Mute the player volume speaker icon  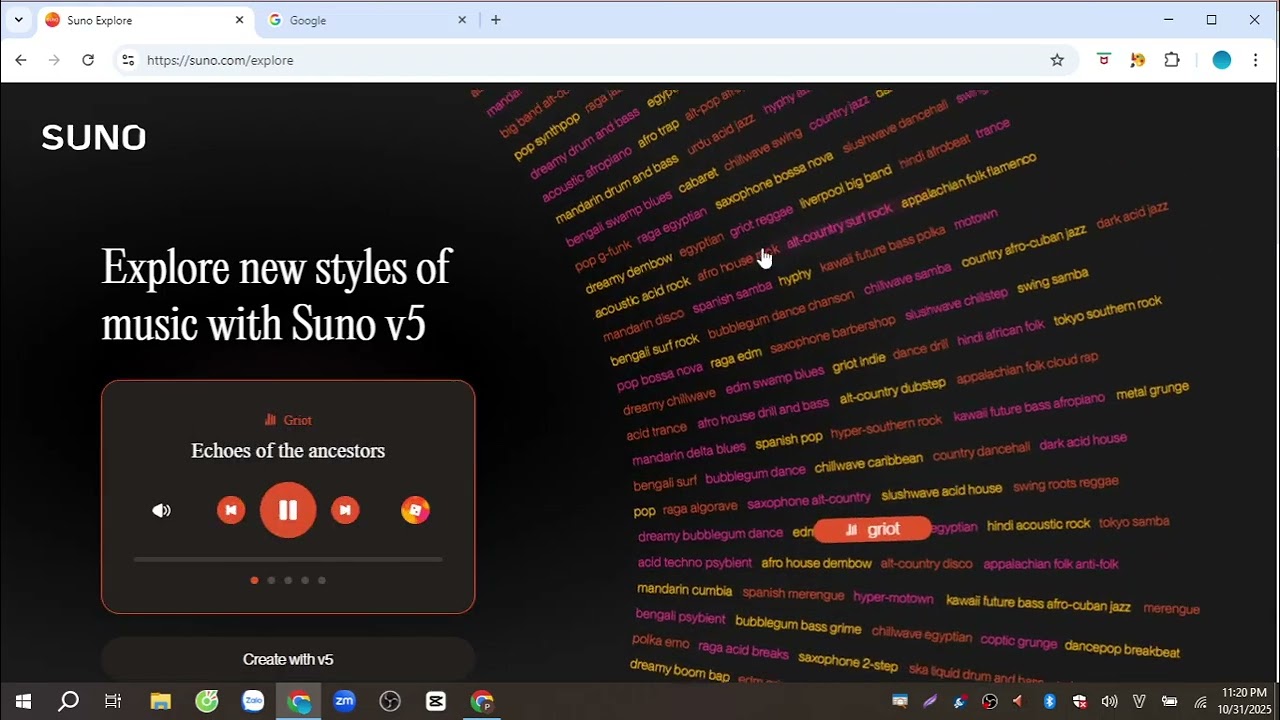(x=161, y=510)
